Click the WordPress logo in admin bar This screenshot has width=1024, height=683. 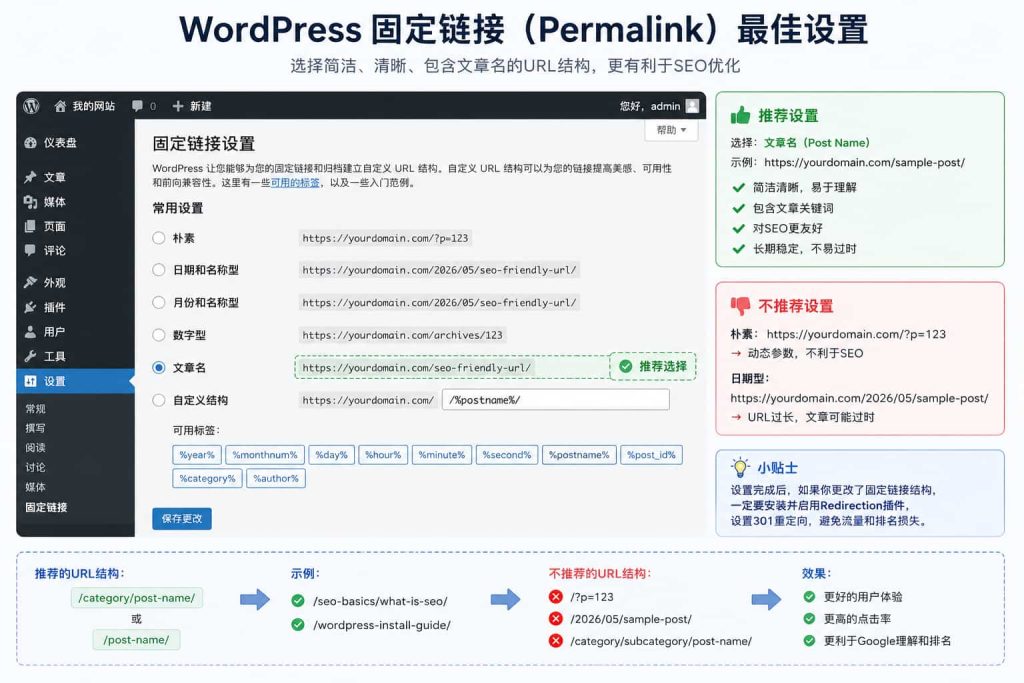tap(31, 106)
